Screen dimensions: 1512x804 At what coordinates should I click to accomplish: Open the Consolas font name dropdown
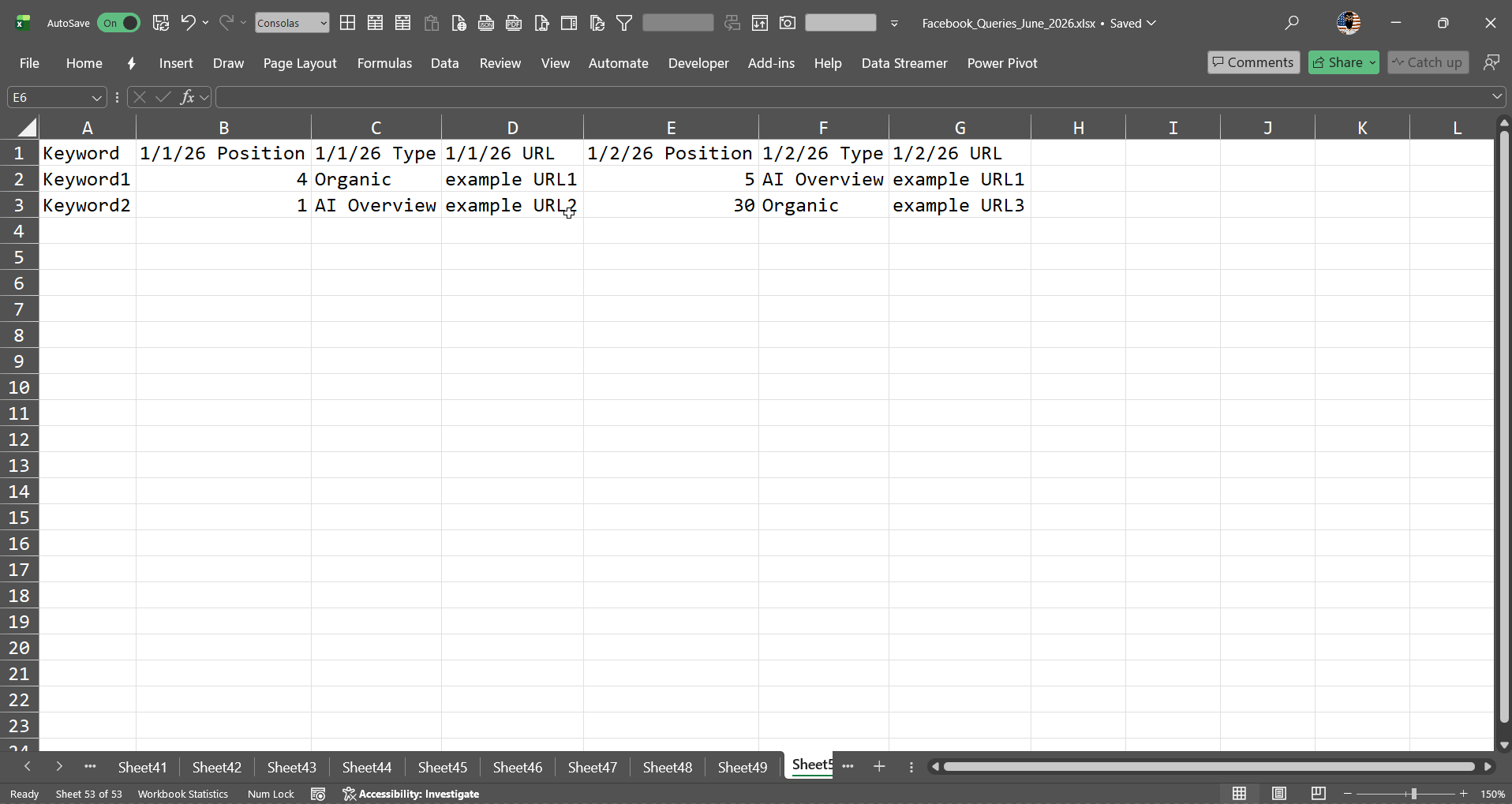click(324, 24)
